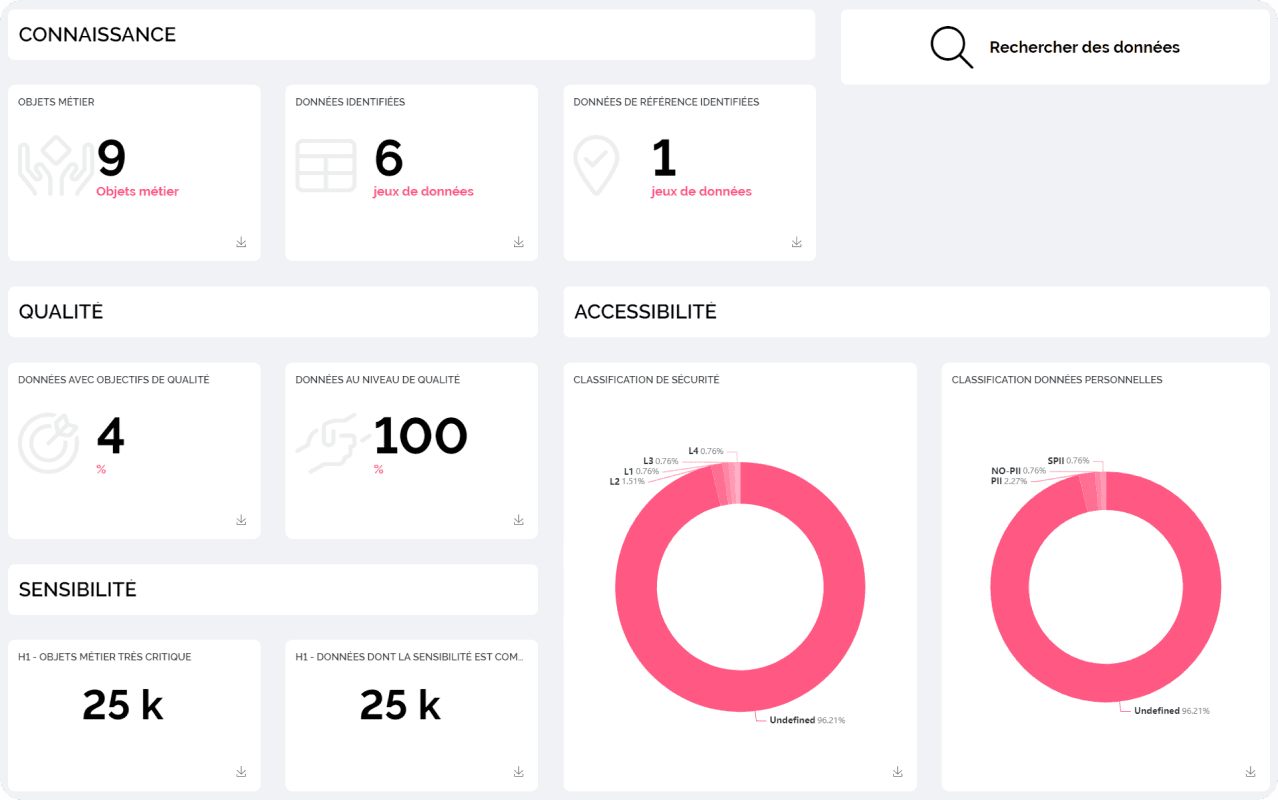Click the pink 'Objets métier' link

pos(137,191)
